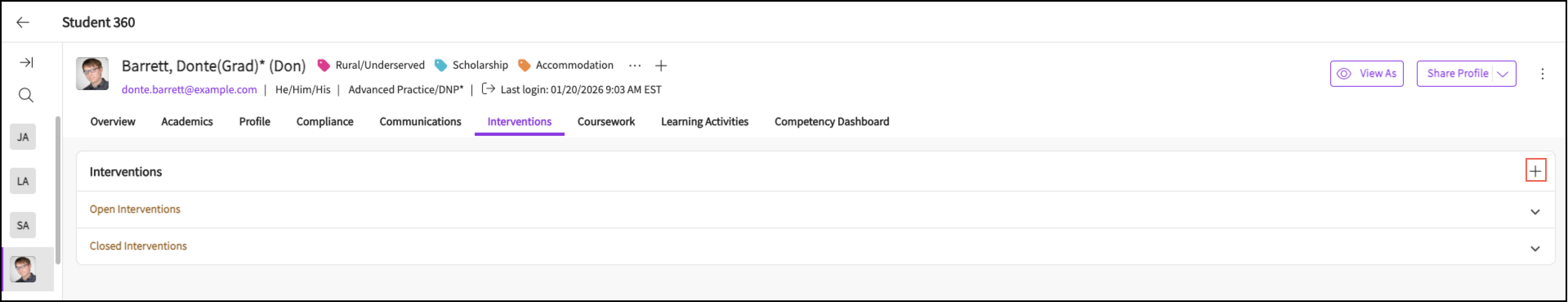Open donte.barrett@example.com email link
The width and height of the screenshot is (1568, 302).
coord(189,90)
